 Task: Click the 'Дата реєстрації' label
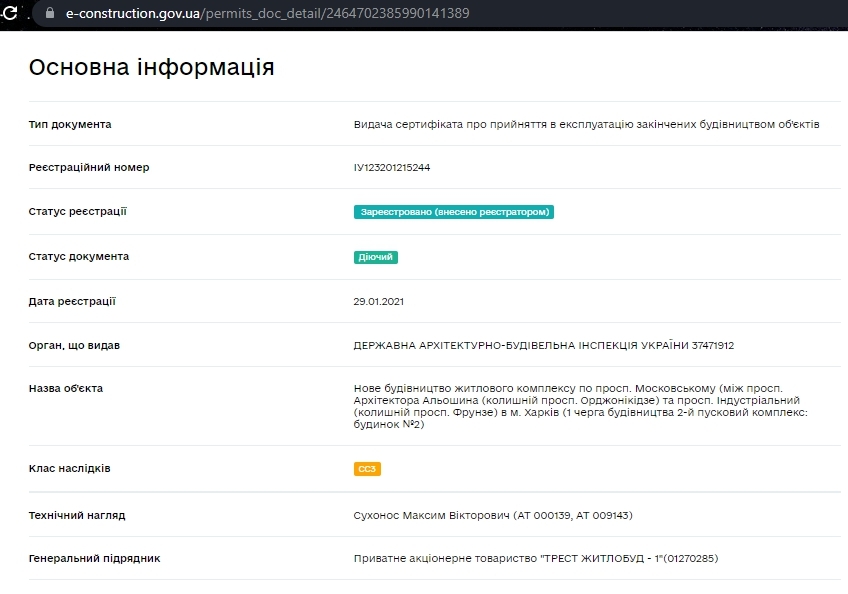click(72, 301)
